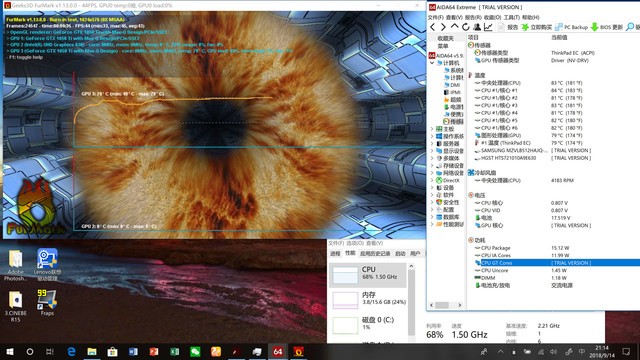Select CPU graph in Task Manager
The height and width of the screenshot is (360, 640).
(x=368, y=275)
